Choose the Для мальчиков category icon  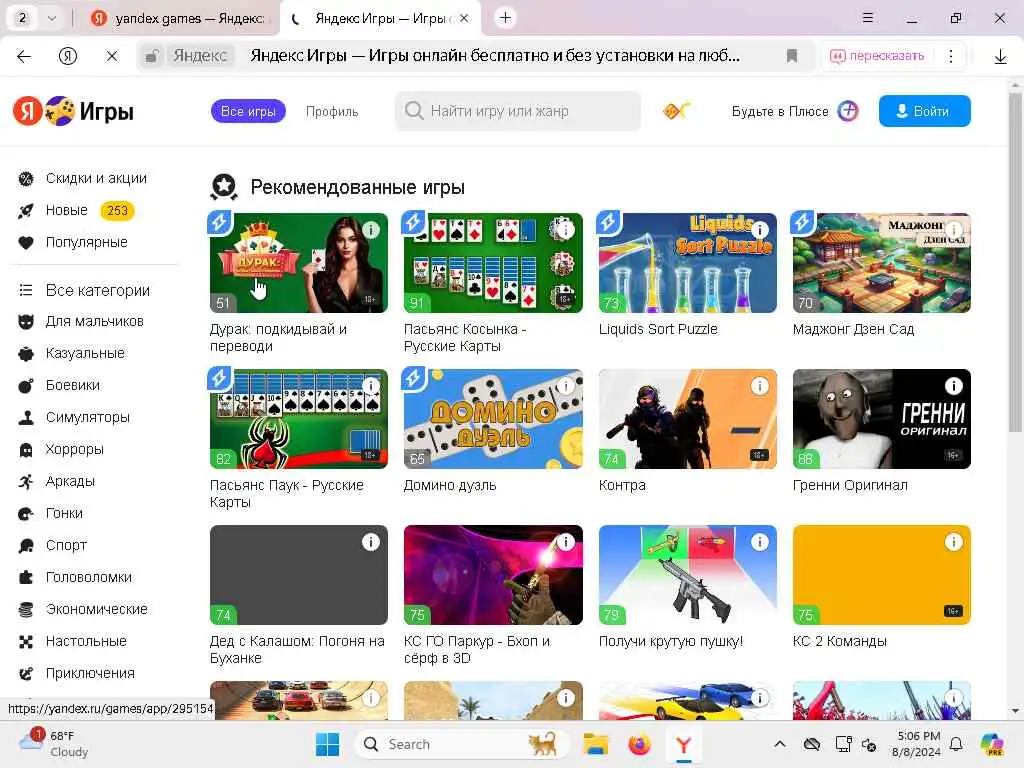pos(25,321)
